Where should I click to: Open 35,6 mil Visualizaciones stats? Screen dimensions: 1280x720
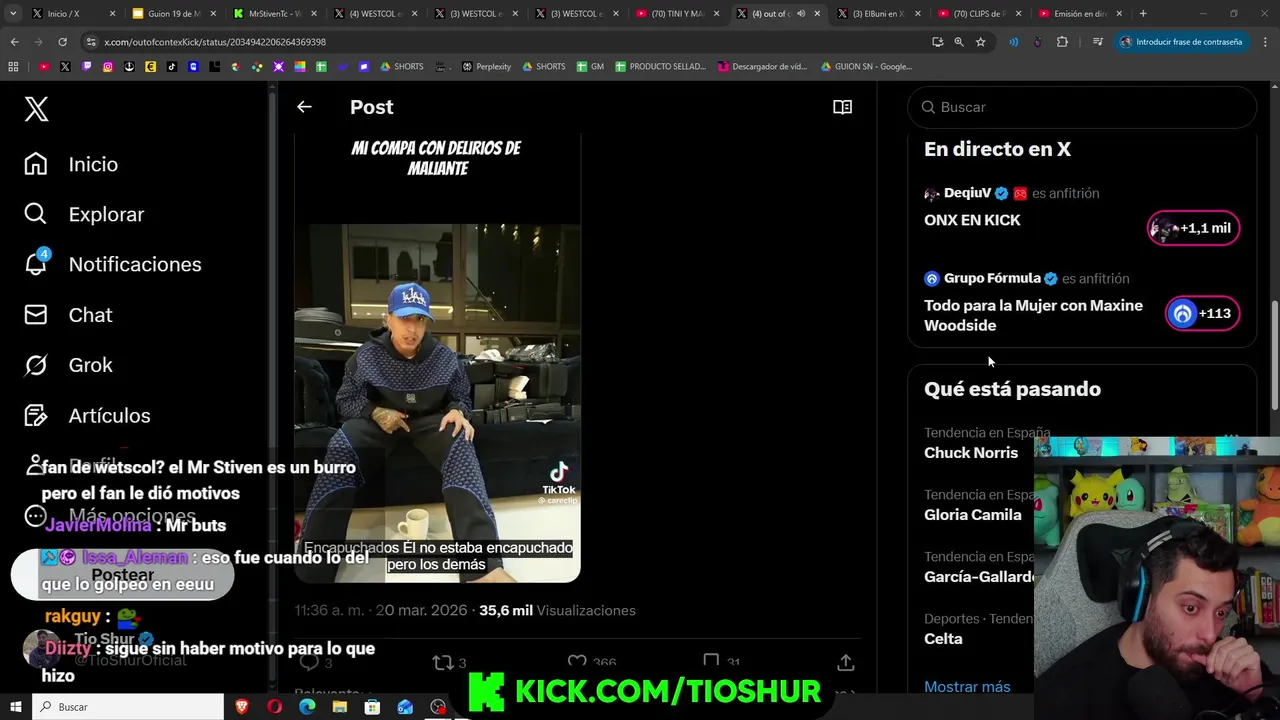(x=557, y=610)
